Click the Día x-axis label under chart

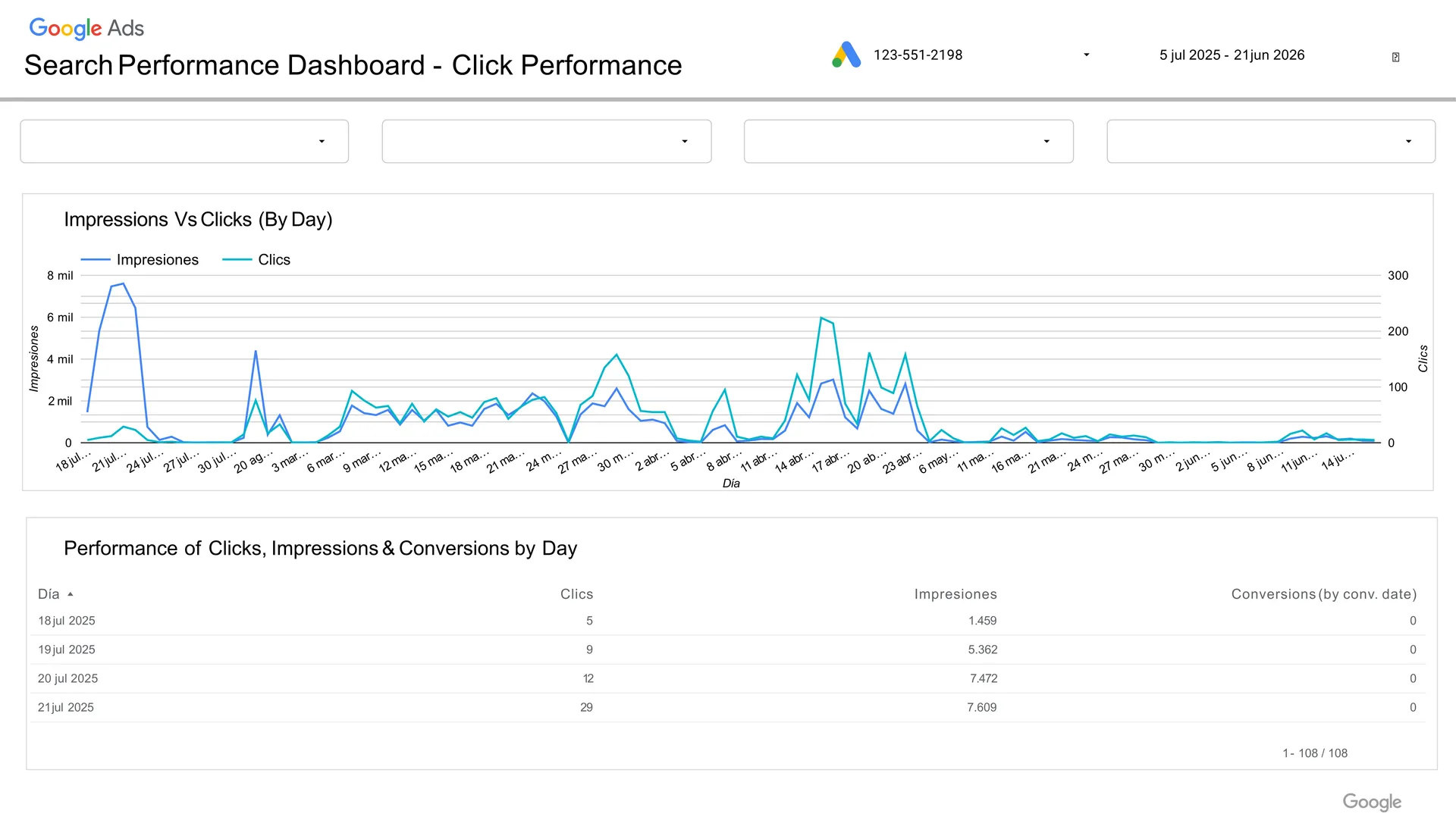[x=731, y=484]
